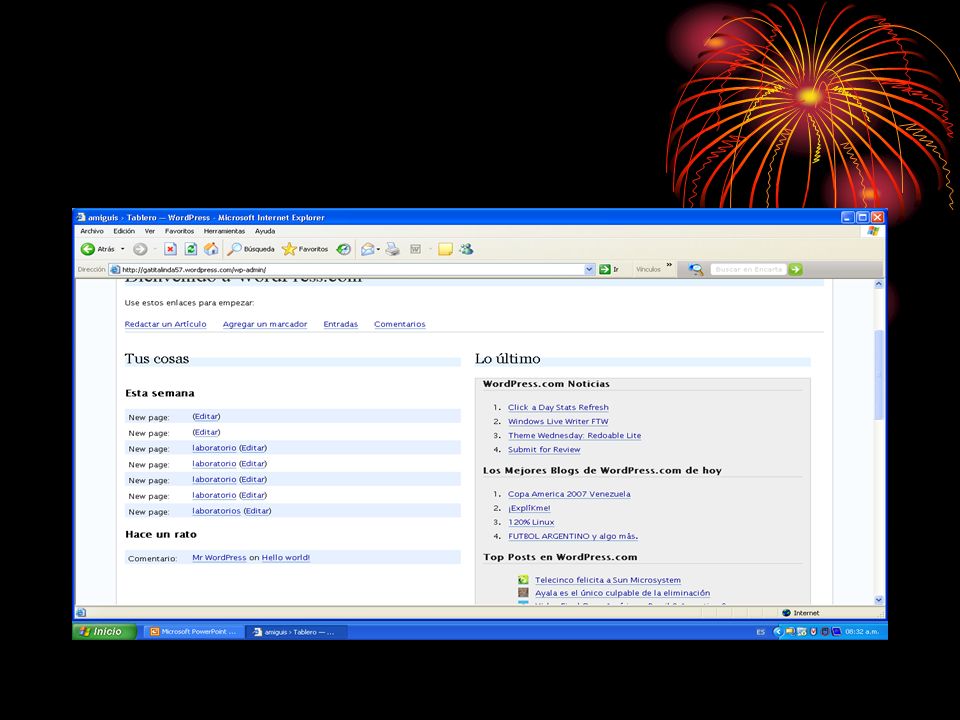Stop loading with the red X toolbar icon
The width and height of the screenshot is (960, 720).
(171, 249)
